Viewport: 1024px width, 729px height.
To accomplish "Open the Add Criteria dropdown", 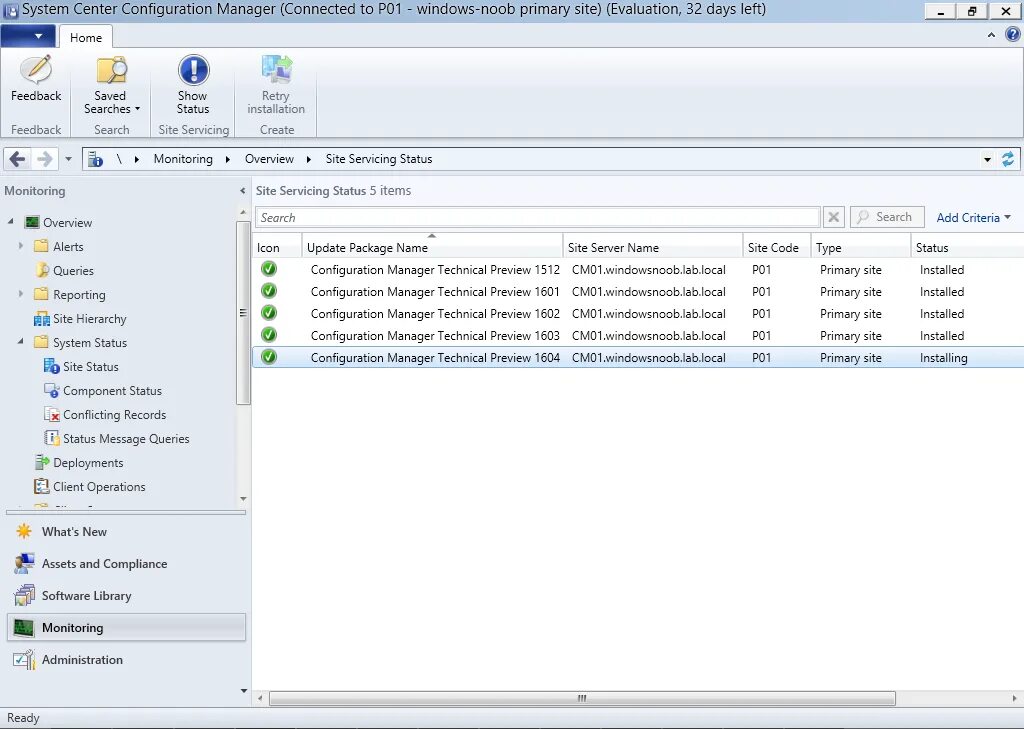I will click(973, 218).
